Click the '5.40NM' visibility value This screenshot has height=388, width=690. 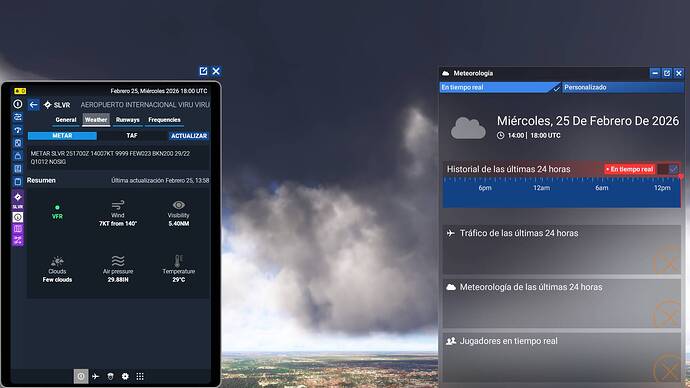tap(179, 223)
